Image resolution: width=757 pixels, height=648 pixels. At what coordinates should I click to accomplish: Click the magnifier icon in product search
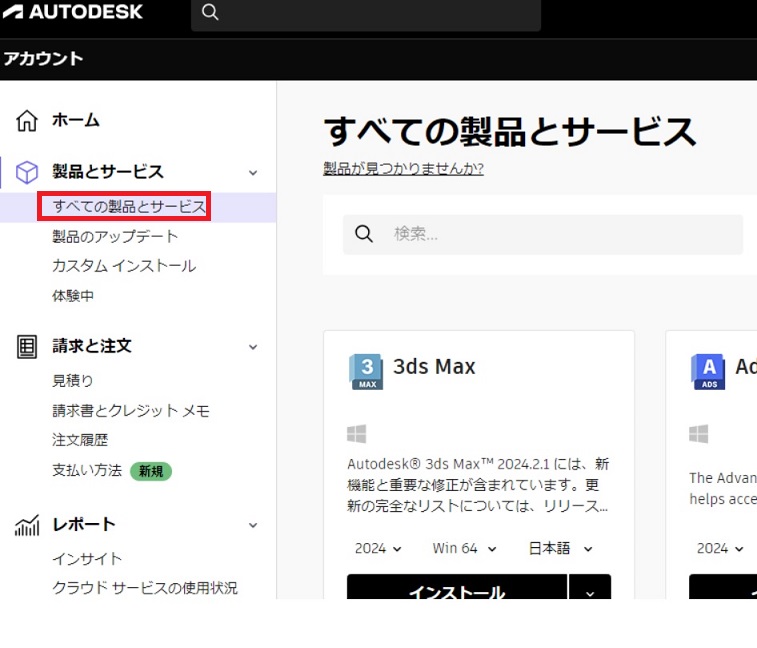click(364, 234)
